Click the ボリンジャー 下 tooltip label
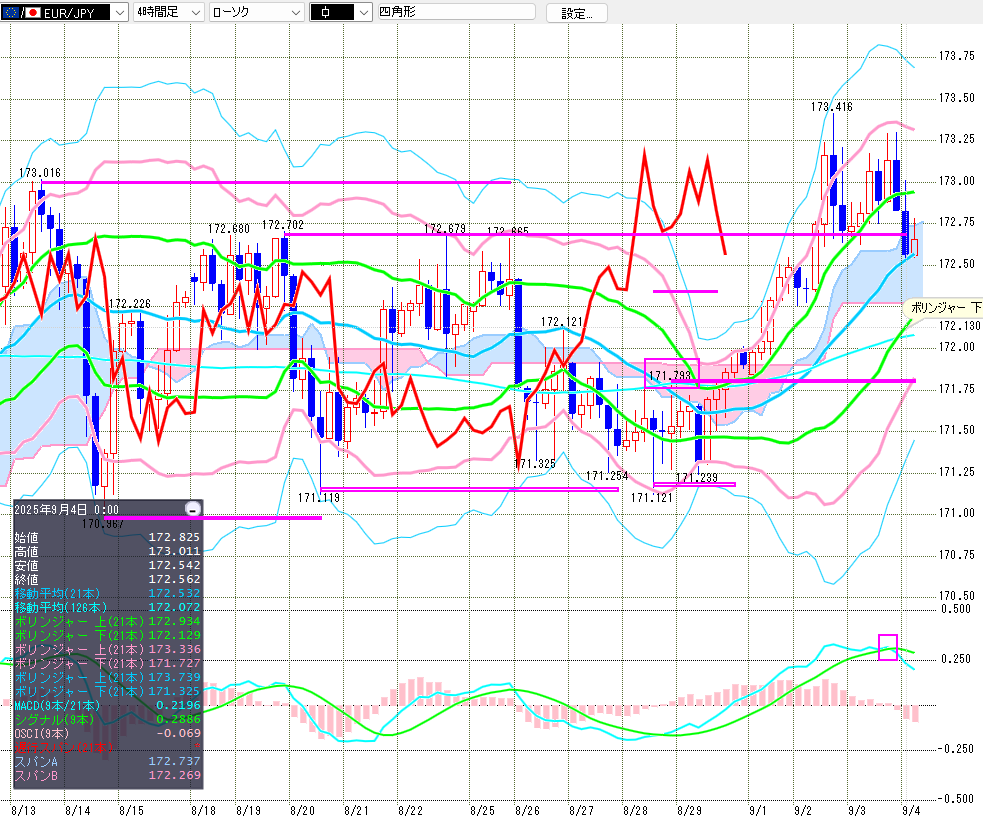Screen dimensions: 983x819 (x=945, y=307)
